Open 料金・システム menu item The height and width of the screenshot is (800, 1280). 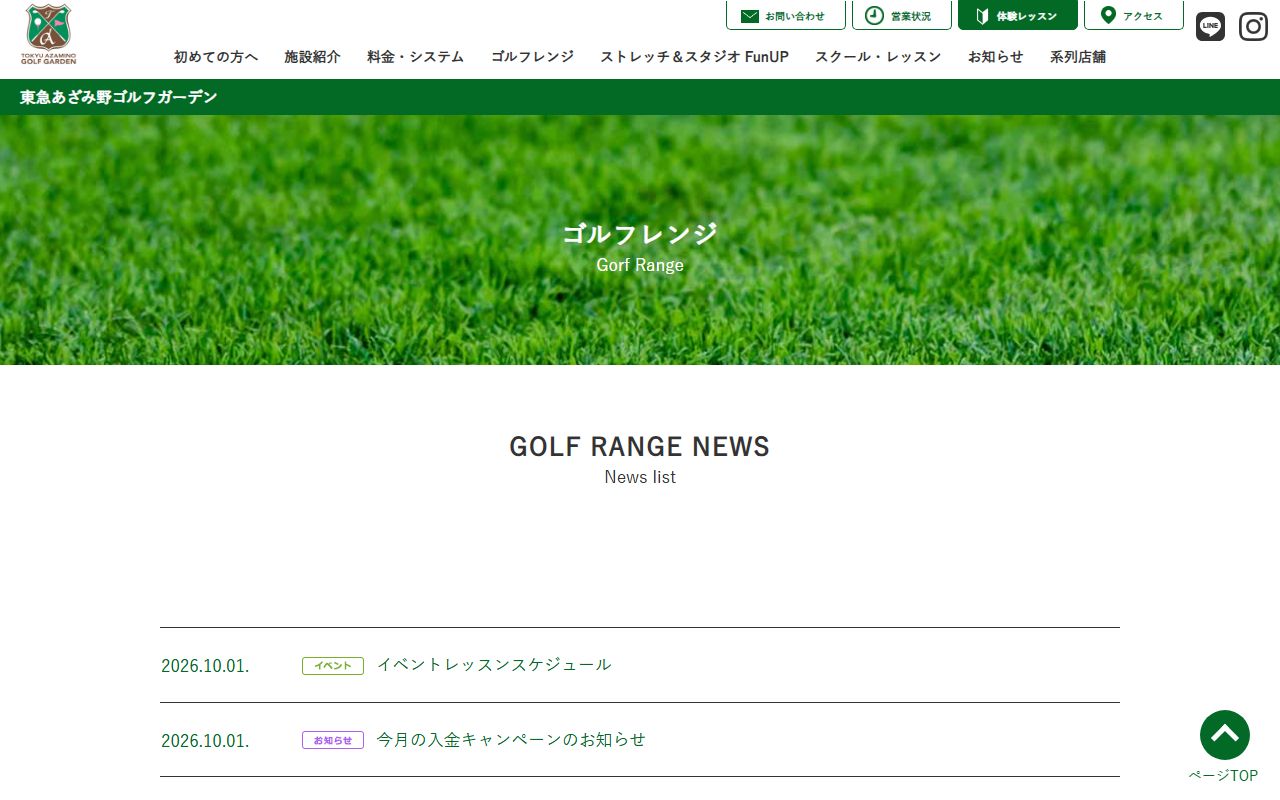tap(415, 57)
